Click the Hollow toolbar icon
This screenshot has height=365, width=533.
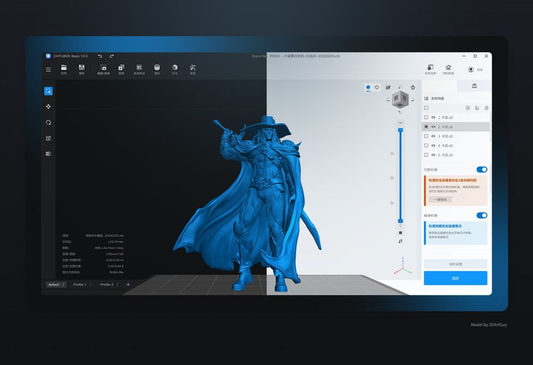(x=157, y=68)
